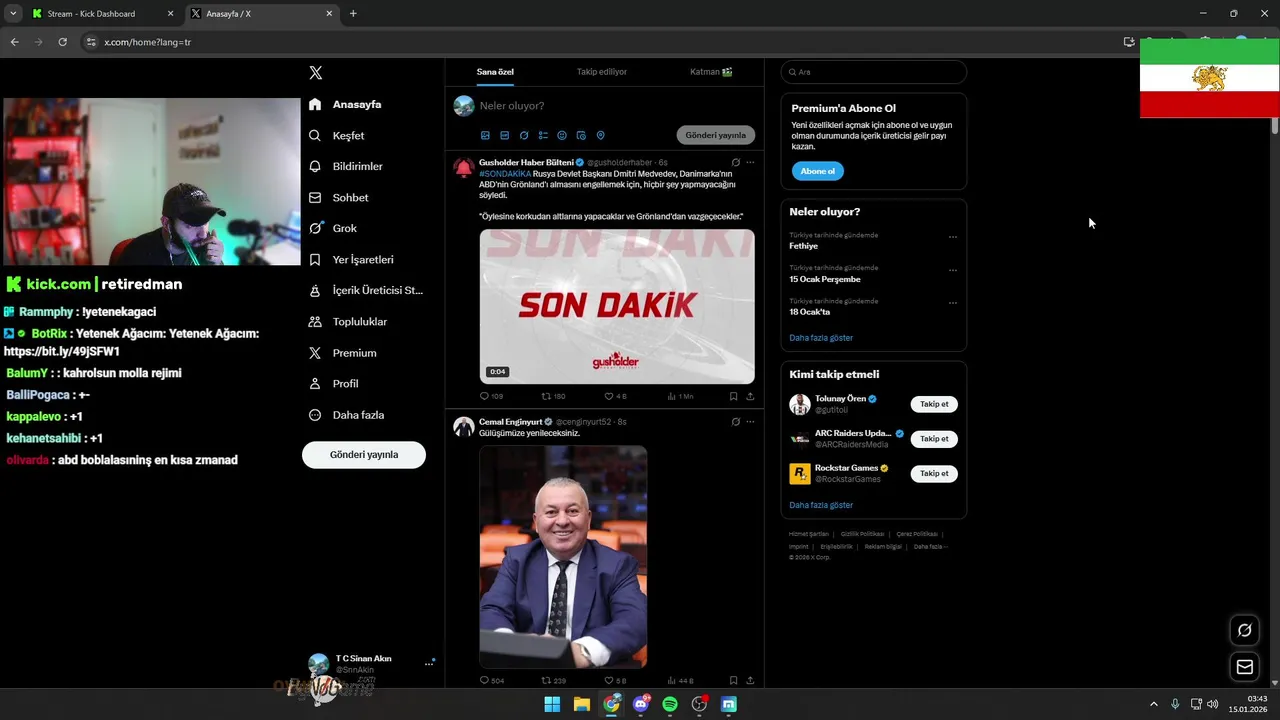Go to Anasayfa in X sidebar

pos(345,104)
